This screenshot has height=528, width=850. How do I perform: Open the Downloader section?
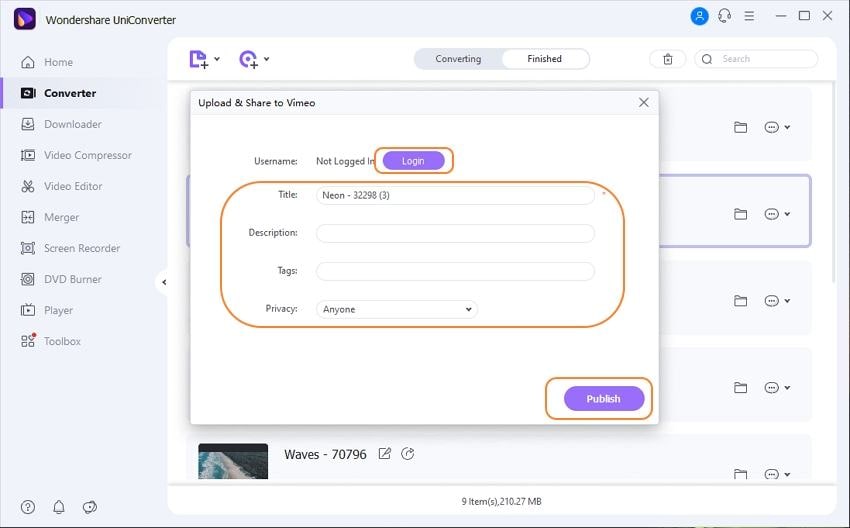pyautogui.click(x=73, y=124)
